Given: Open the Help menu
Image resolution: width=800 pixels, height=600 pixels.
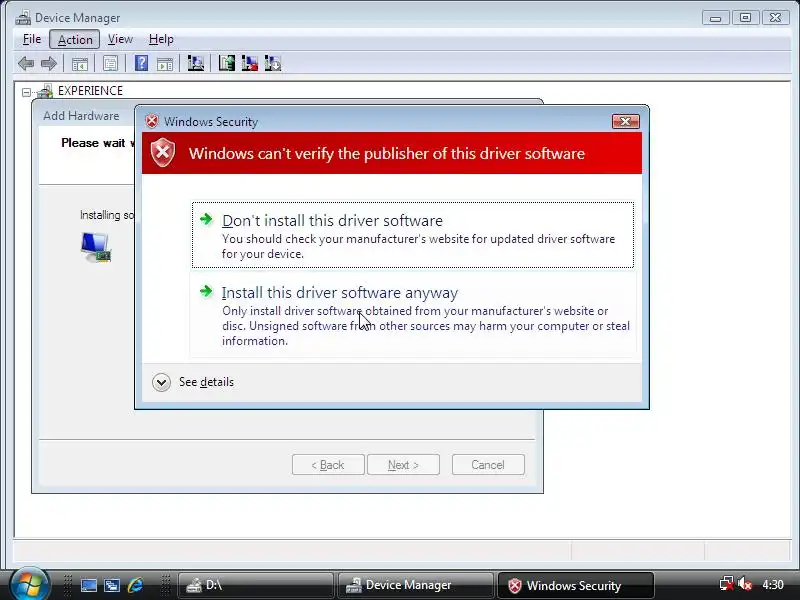Looking at the screenshot, I should [x=161, y=39].
